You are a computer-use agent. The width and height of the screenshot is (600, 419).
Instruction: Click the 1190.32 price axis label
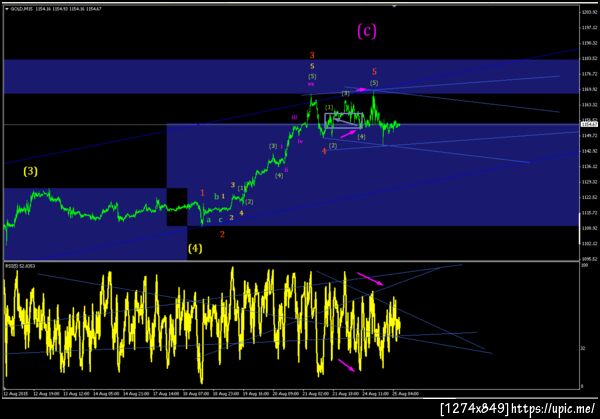click(x=590, y=43)
